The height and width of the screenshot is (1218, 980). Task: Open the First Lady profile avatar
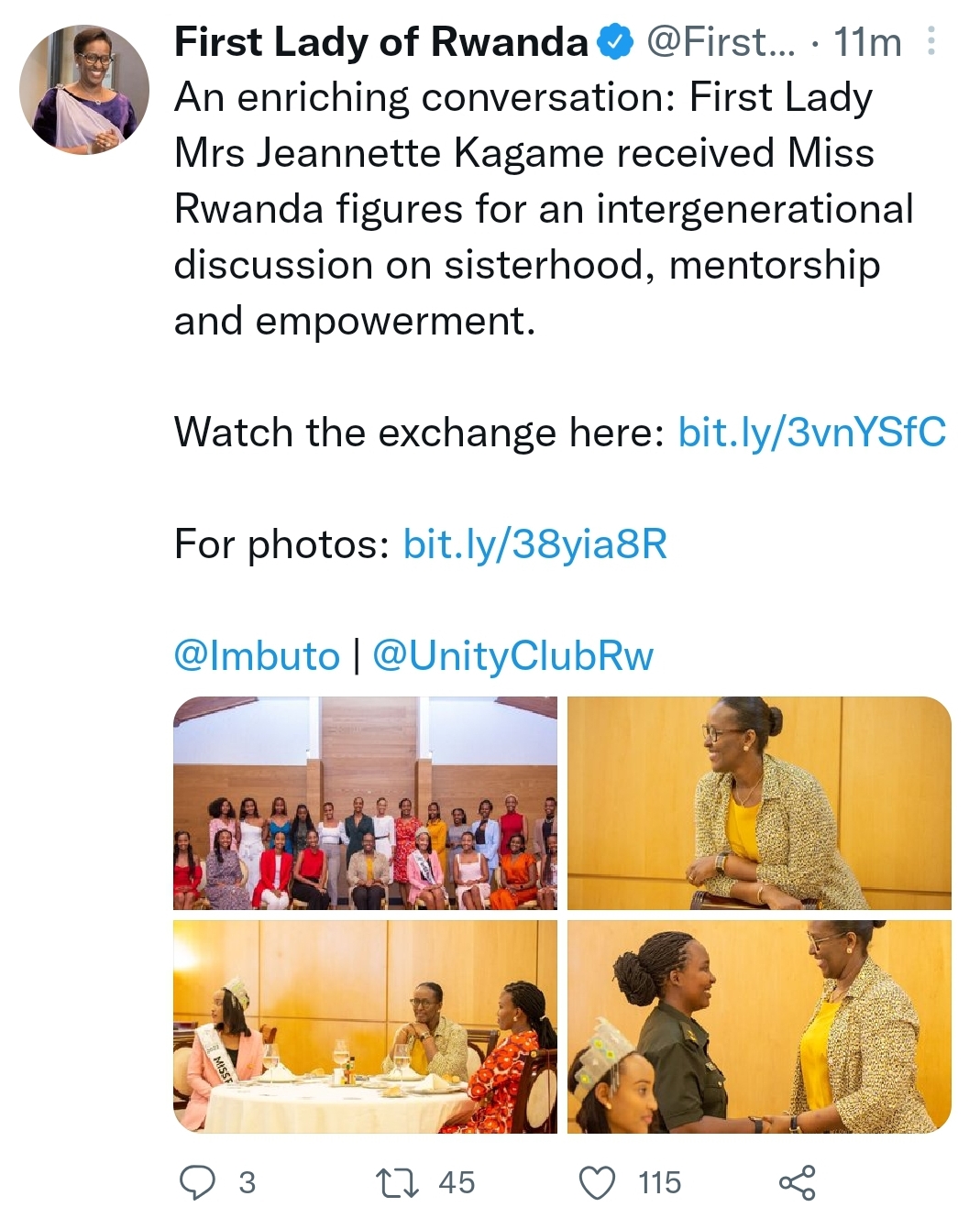pos(84,89)
